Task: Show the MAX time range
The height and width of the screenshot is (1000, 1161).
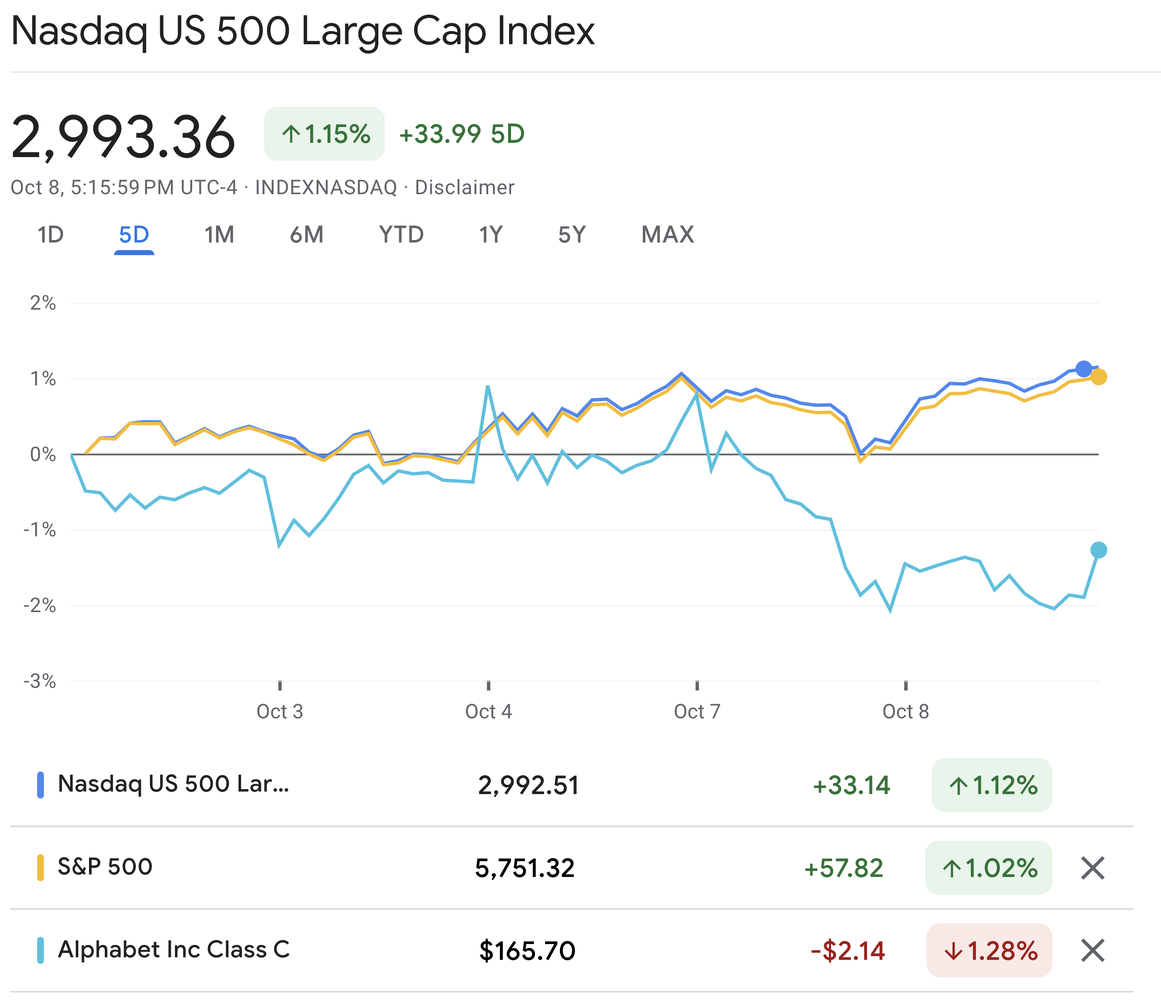Action: tap(667, 235)
